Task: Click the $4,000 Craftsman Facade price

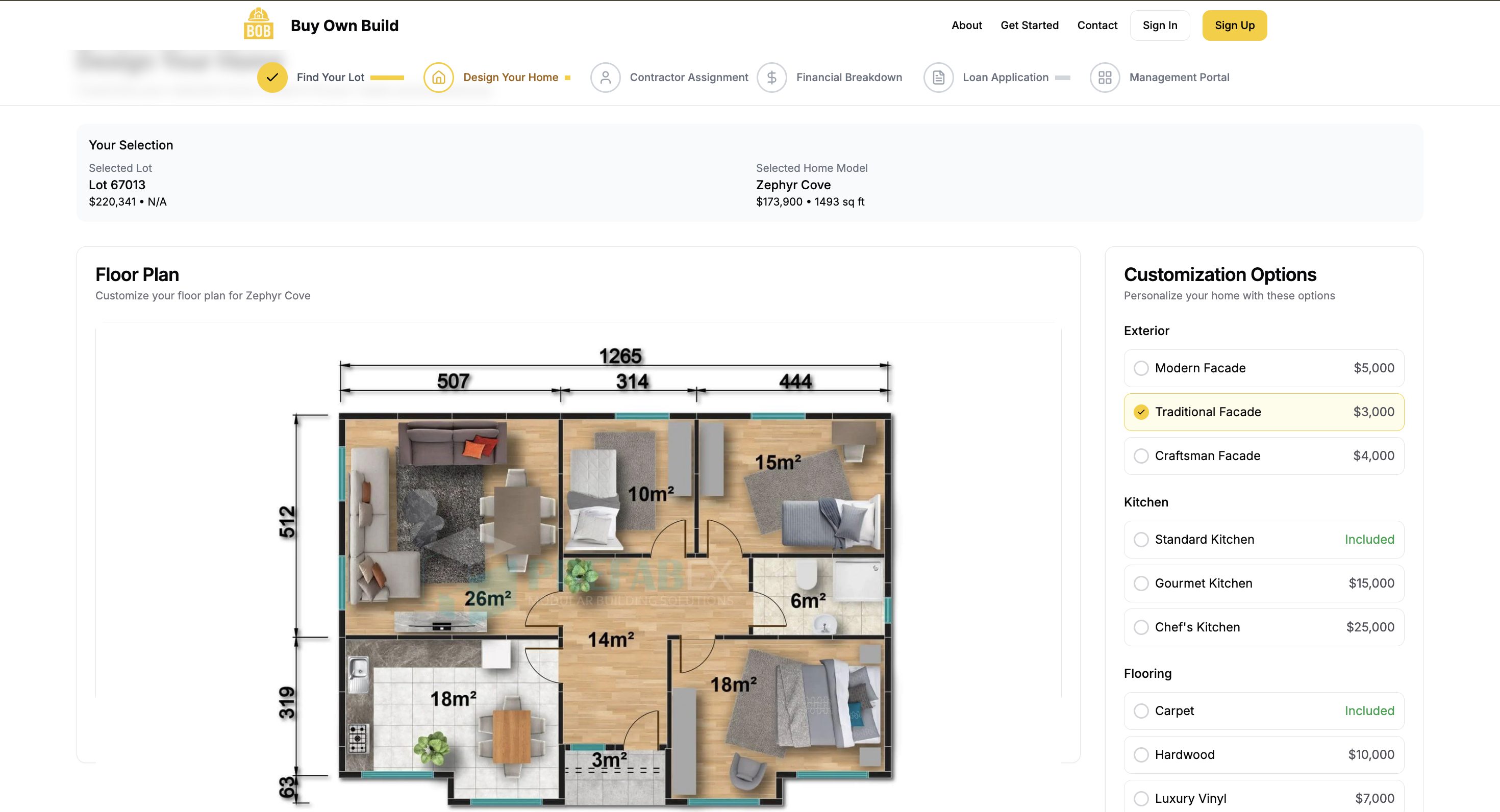Action: [1373, 456]
